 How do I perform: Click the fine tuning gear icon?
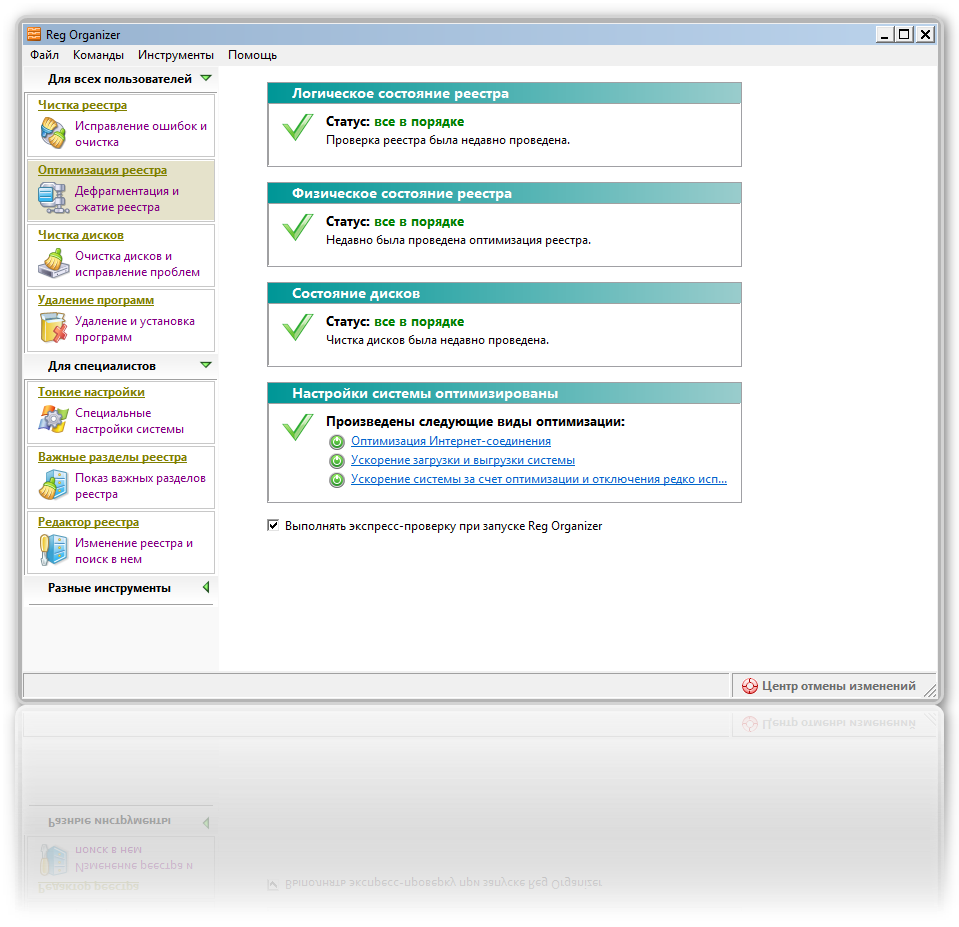point(53,420)
